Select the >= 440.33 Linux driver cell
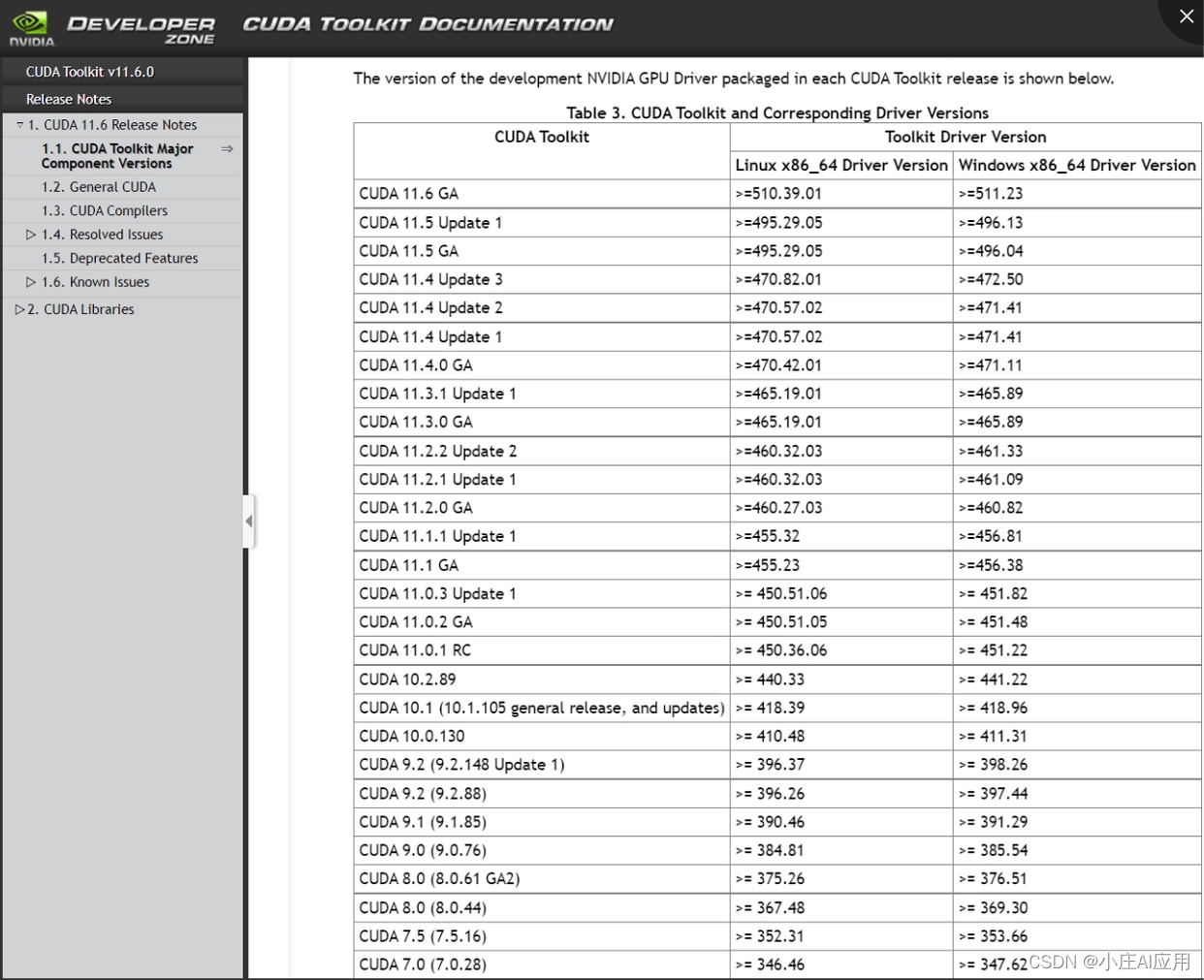Image resolution: width=1204 pixels, height=980 pixels. tap(841, 679)
